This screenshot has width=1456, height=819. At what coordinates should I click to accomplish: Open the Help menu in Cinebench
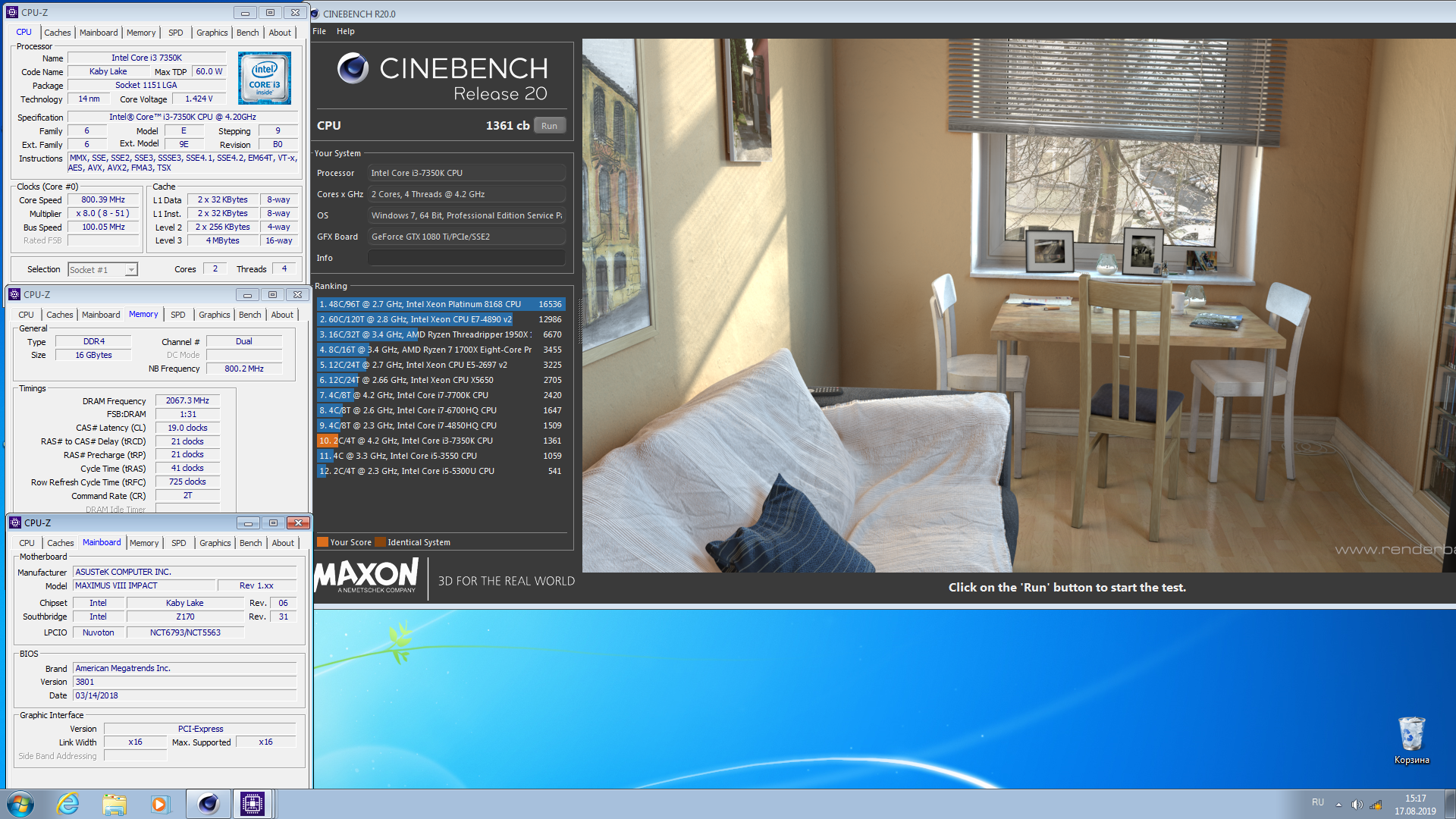[x=346, y=31]
